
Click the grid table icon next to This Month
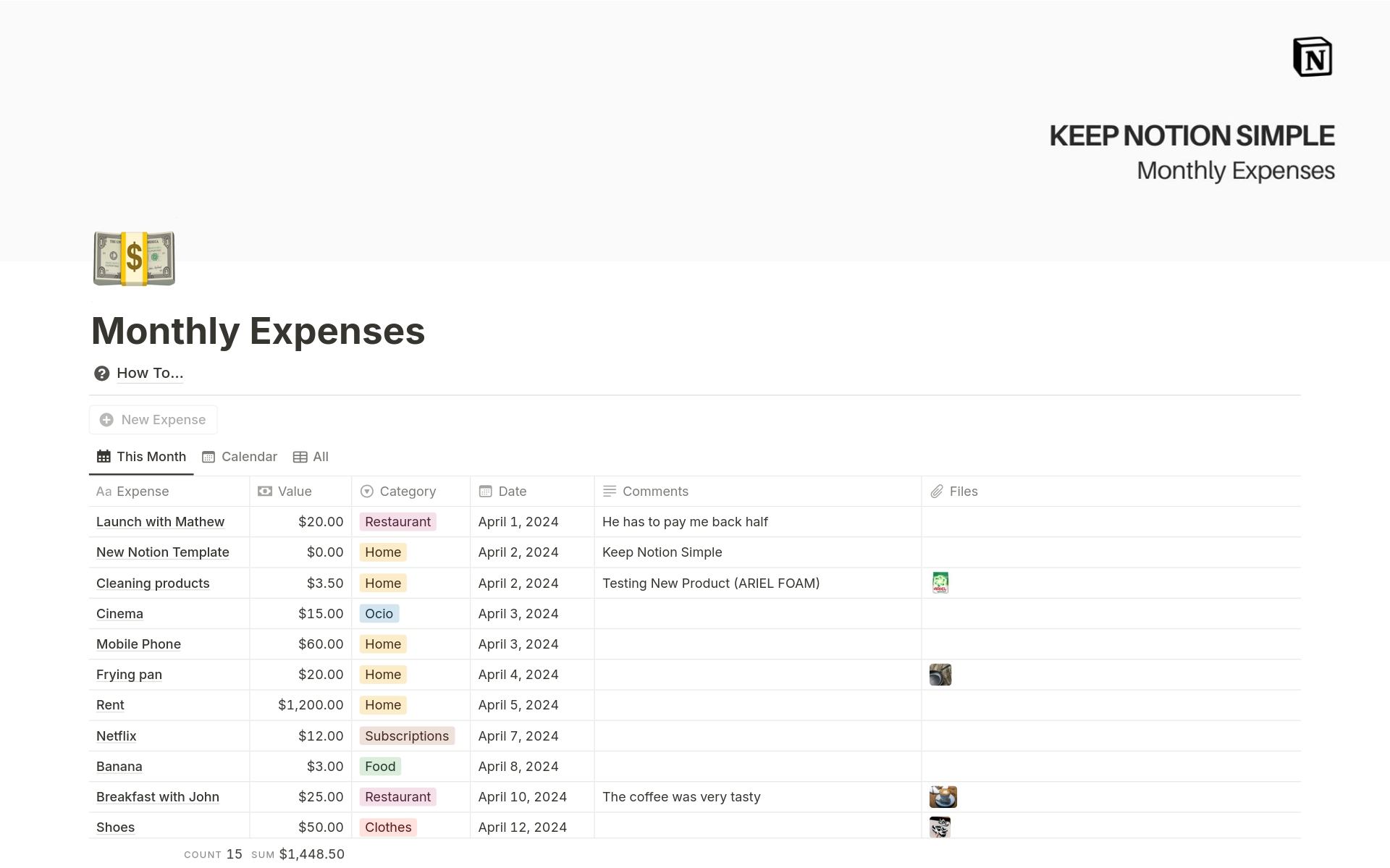[103, 456]
